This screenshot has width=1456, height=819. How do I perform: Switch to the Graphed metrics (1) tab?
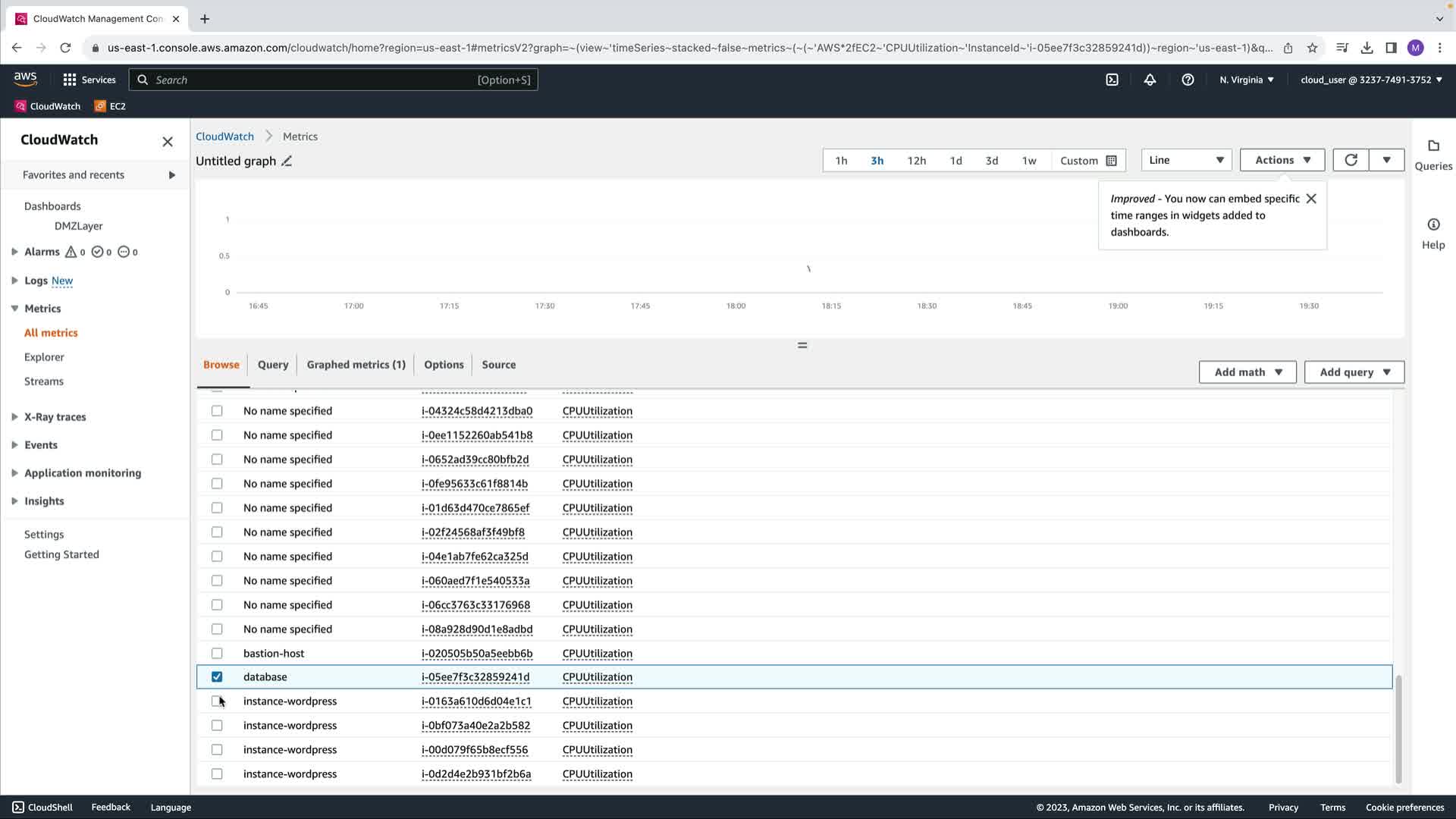(x=356, y=365)
